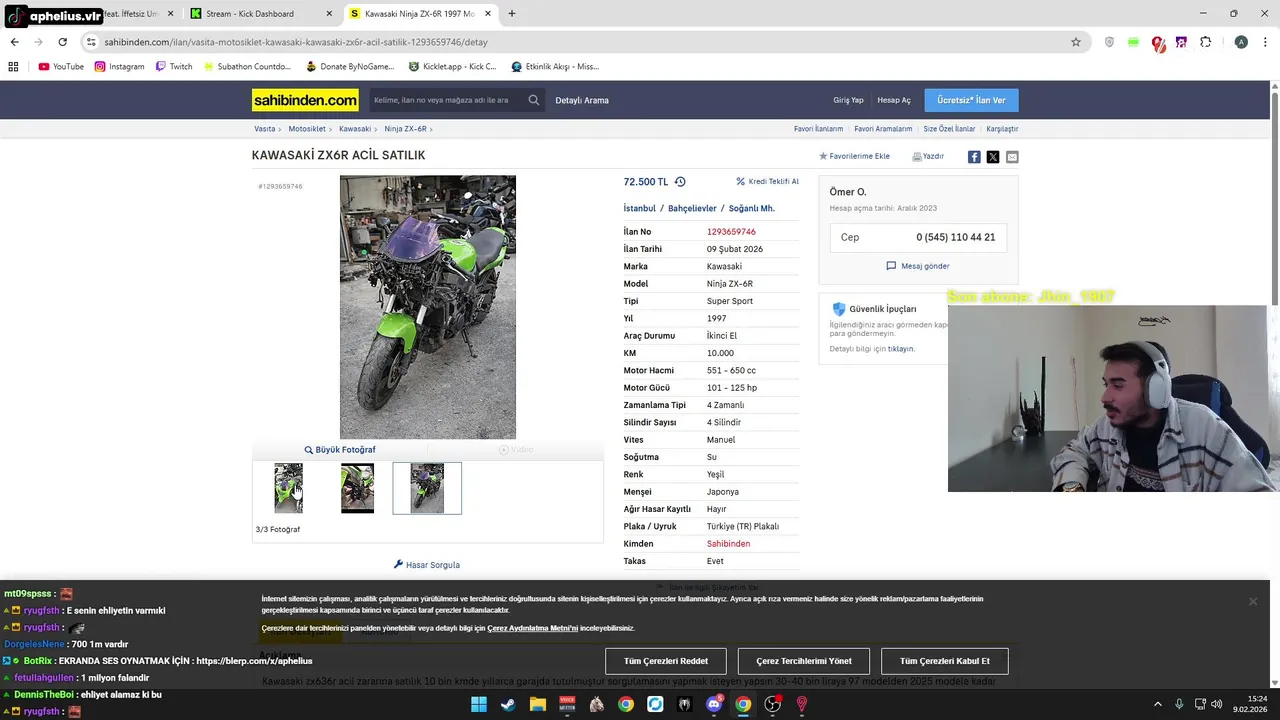Viewport: 1280px width, 720px height.
Task: Open Windows Start menu
Action: pos(479,704)
